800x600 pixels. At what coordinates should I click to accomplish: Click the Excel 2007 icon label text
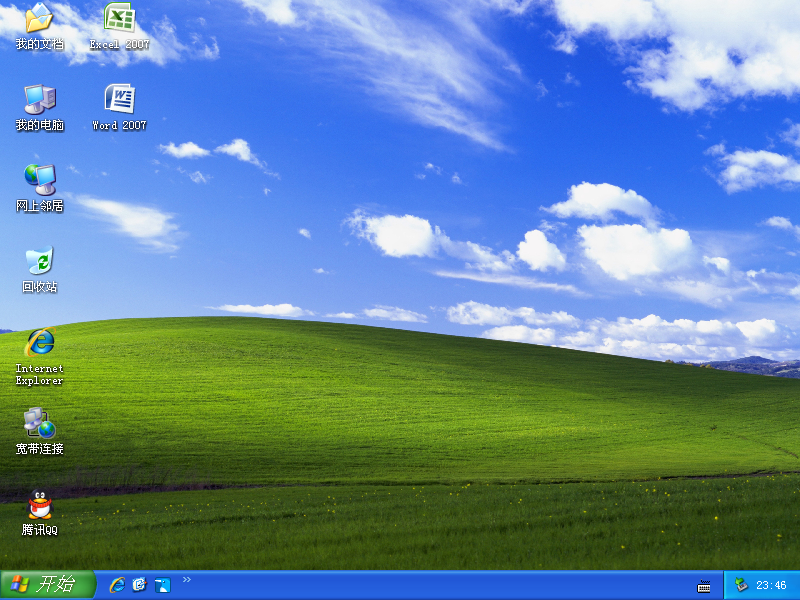coord(119,45)
